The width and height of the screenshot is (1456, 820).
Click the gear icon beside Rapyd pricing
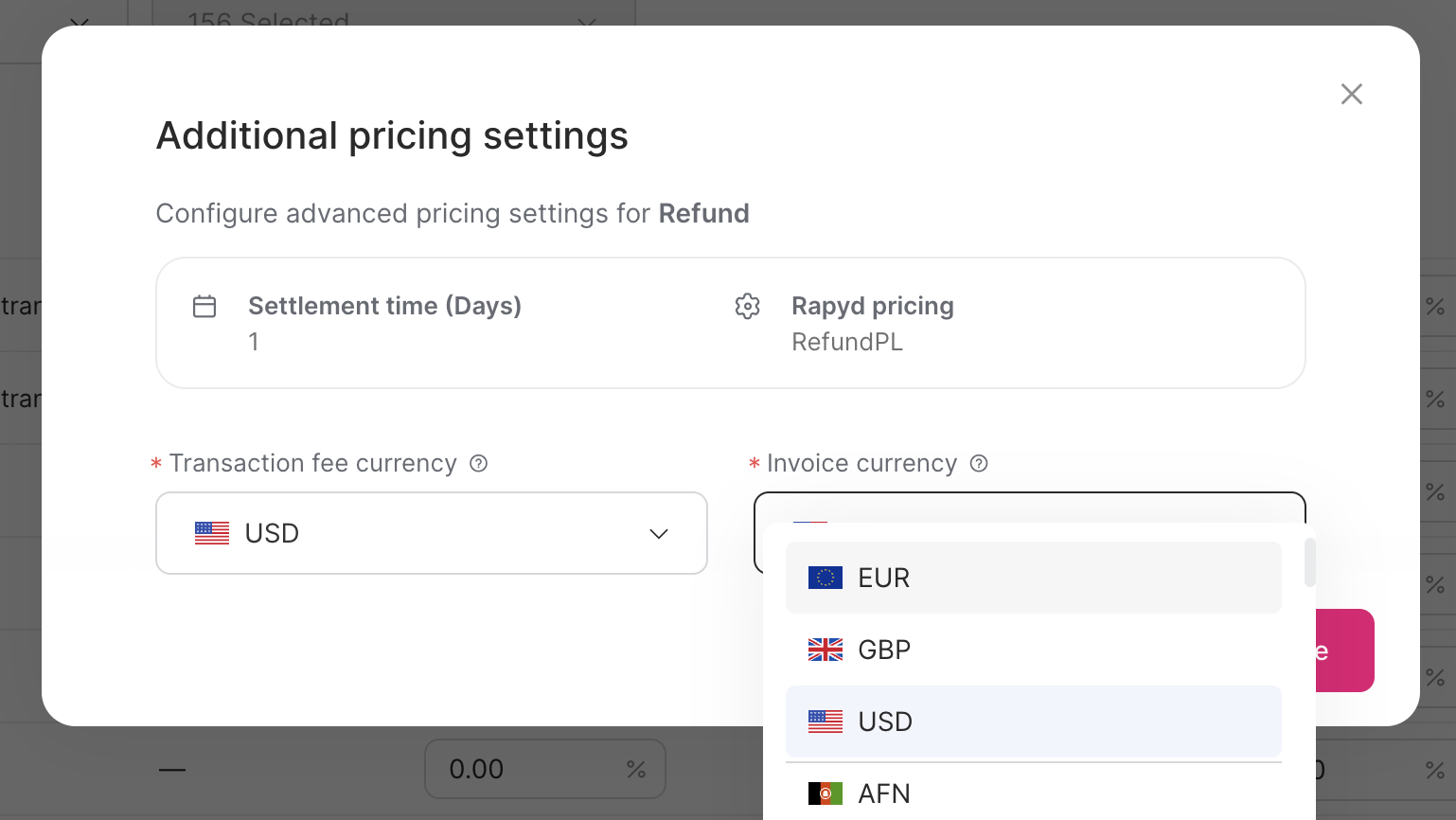pyautogui.click(x=748, y=307)
